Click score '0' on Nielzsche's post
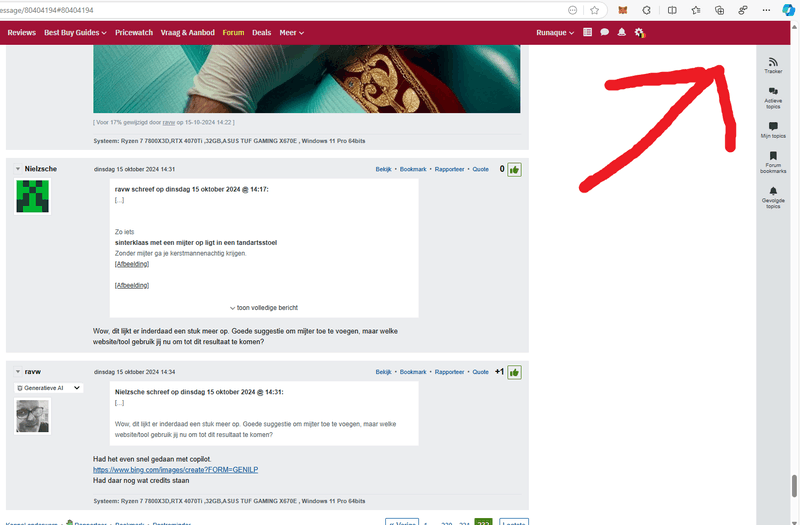800x525 pixels. (502, 169)
